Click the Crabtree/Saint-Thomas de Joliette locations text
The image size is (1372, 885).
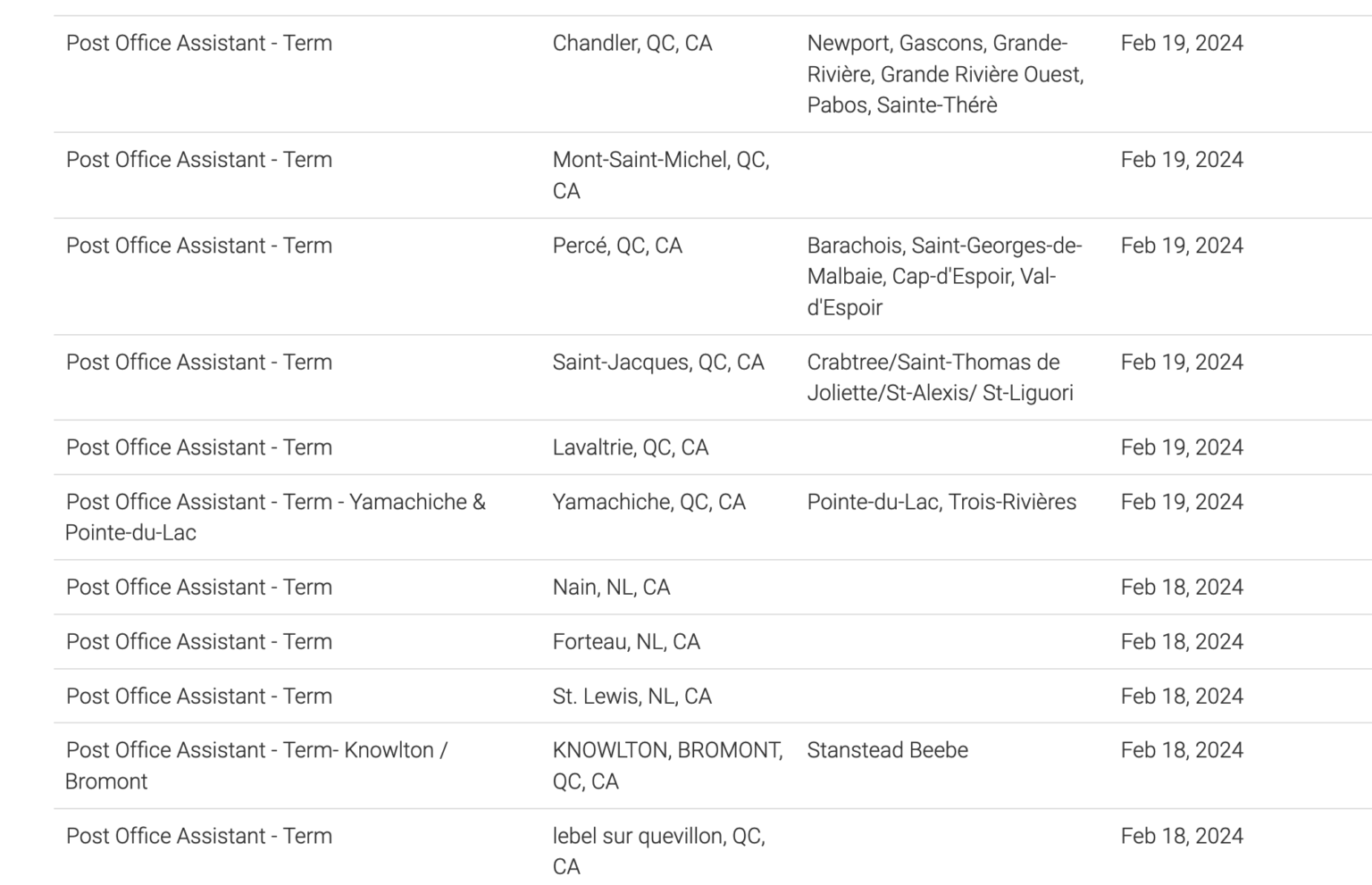[x=940, y=378]
